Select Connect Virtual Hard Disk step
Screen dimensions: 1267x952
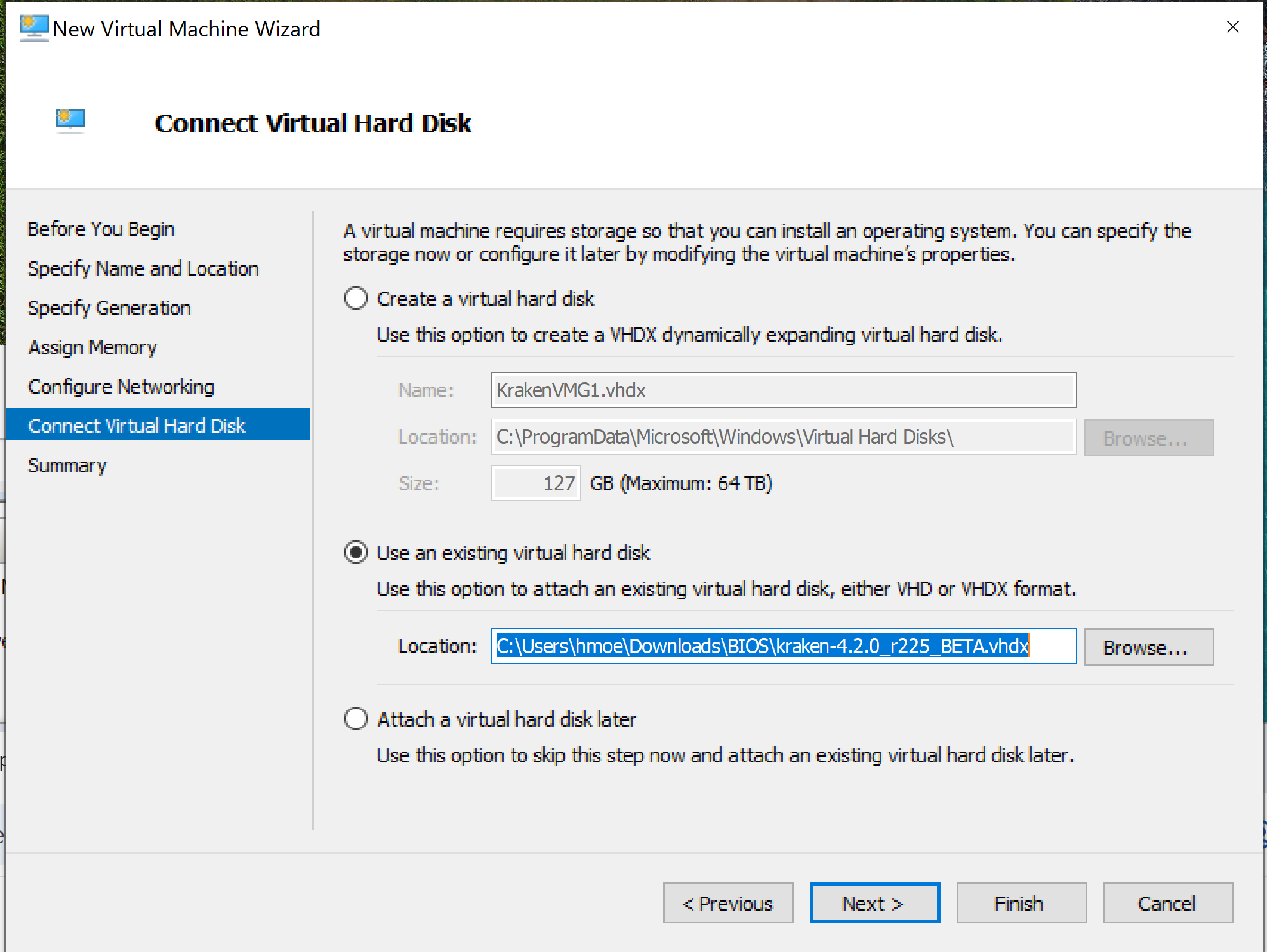tap(137, 426)
